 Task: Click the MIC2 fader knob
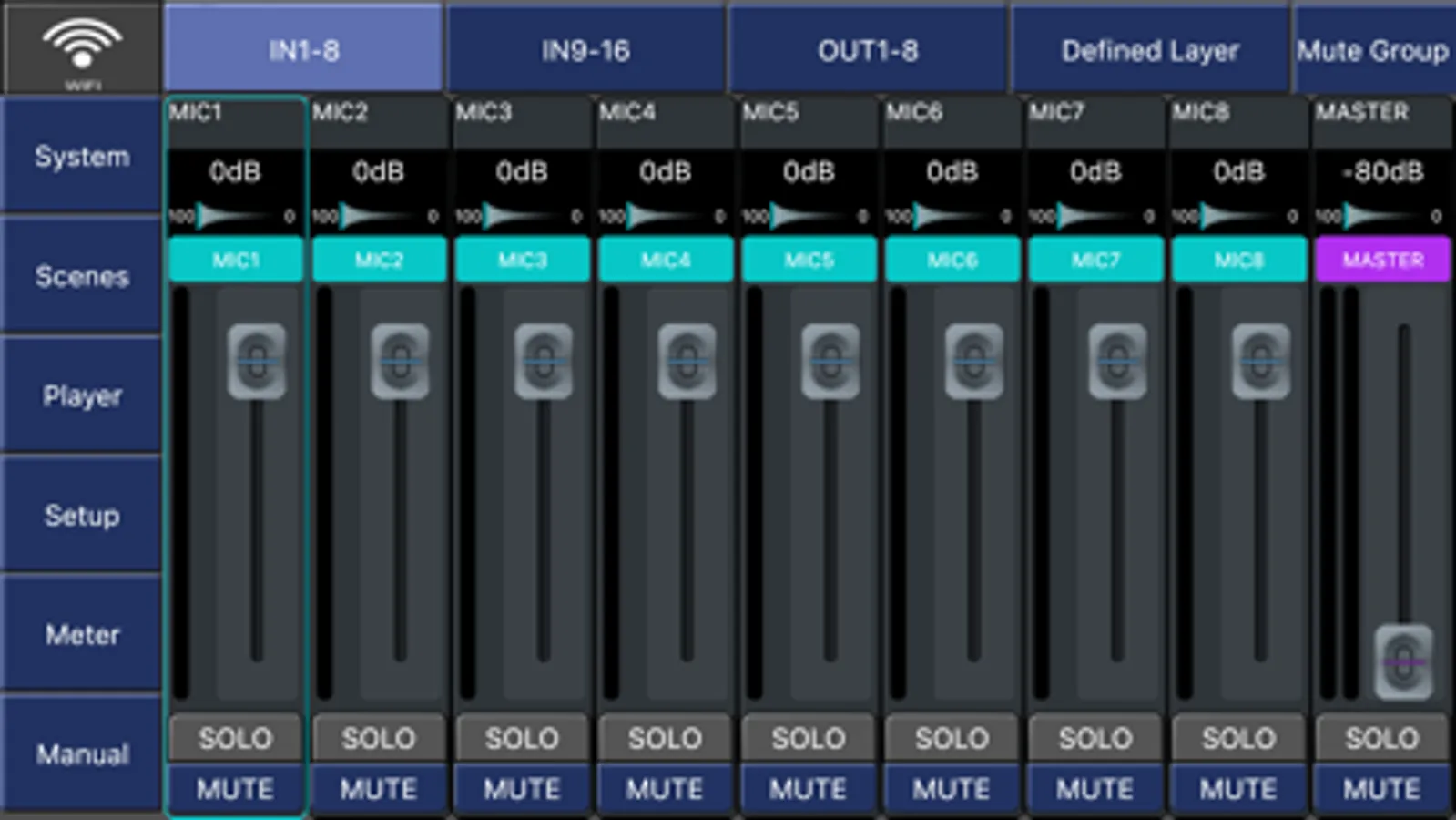(400, 362)
